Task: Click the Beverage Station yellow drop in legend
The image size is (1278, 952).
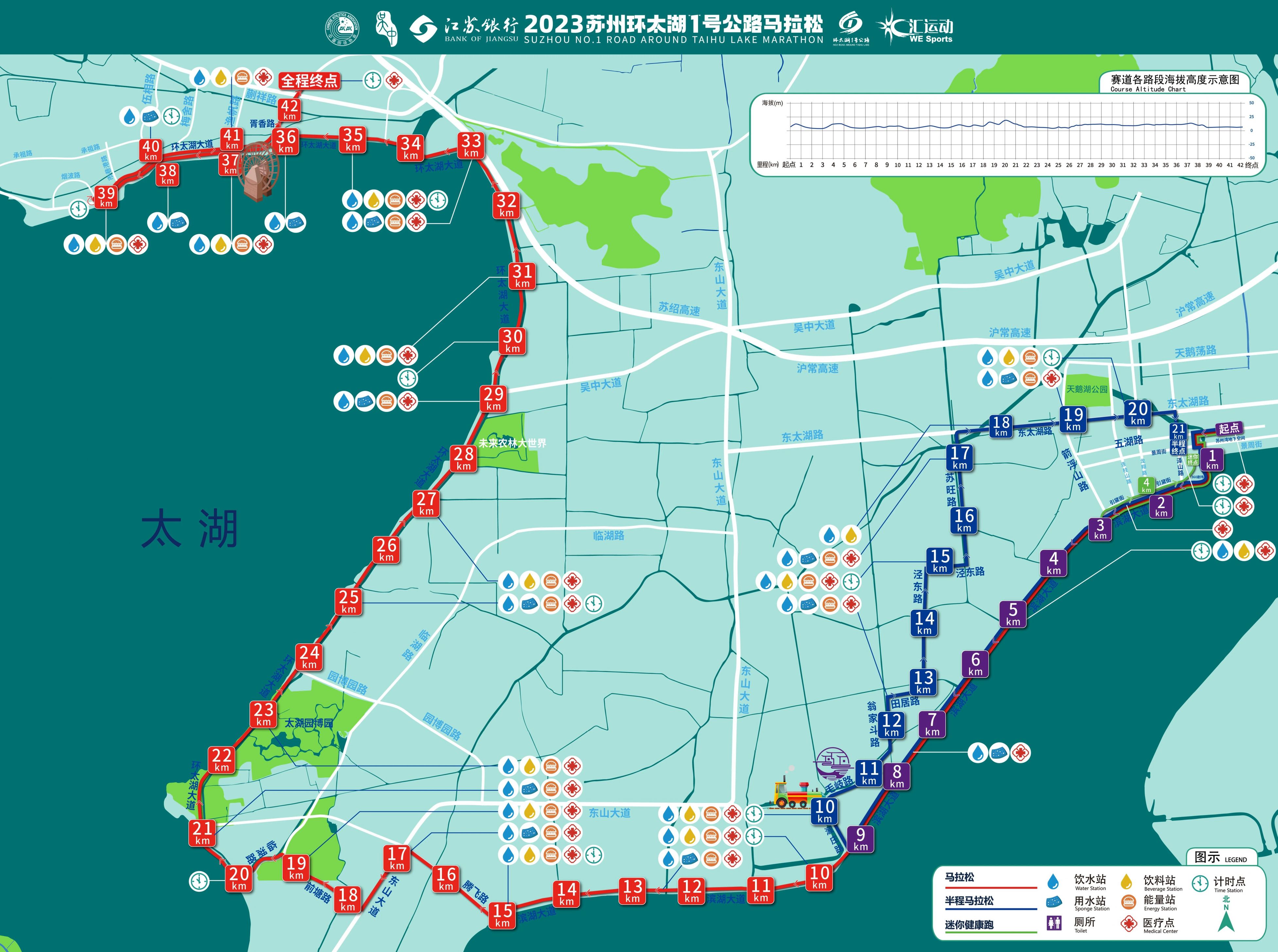Action: pyautogui.click(x=1127, y=881)
